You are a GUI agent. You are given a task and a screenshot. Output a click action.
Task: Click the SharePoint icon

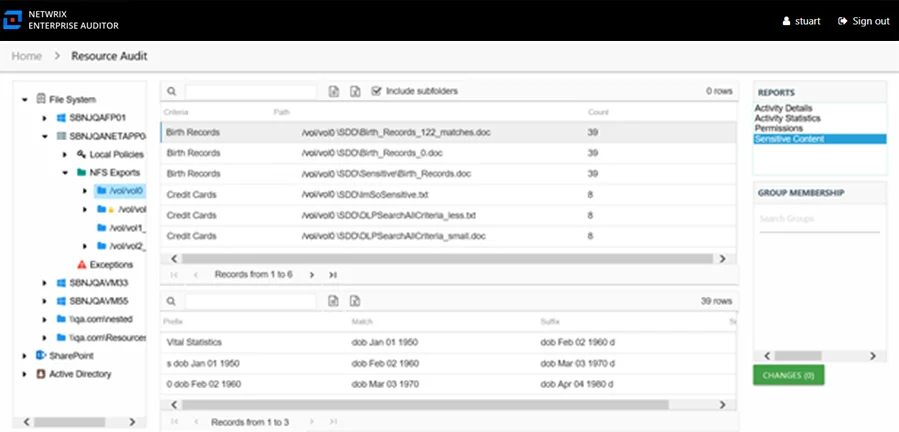point(41,356)
